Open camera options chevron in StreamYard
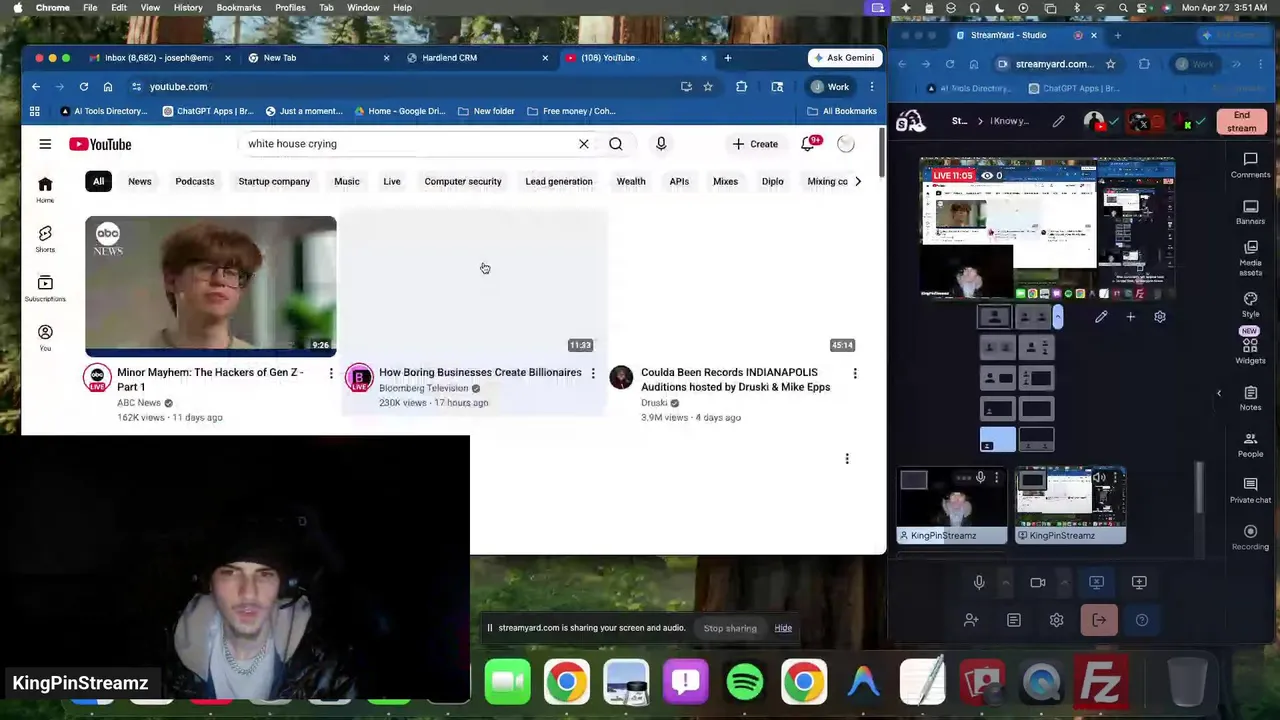Screen dimensions: 1280x720 pyautogui.click(x=1064, y=583)
